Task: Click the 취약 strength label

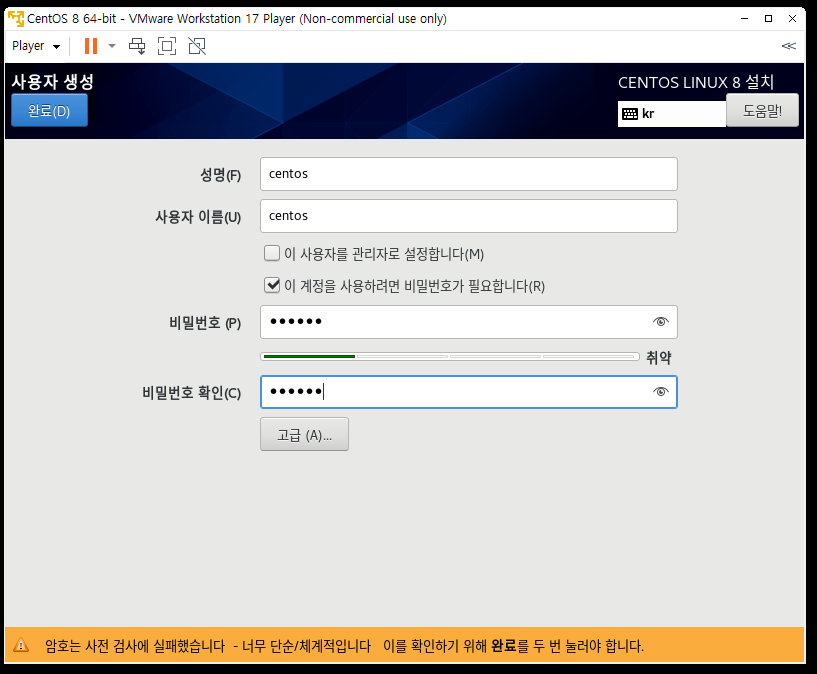Action: [x=659, y=358]
